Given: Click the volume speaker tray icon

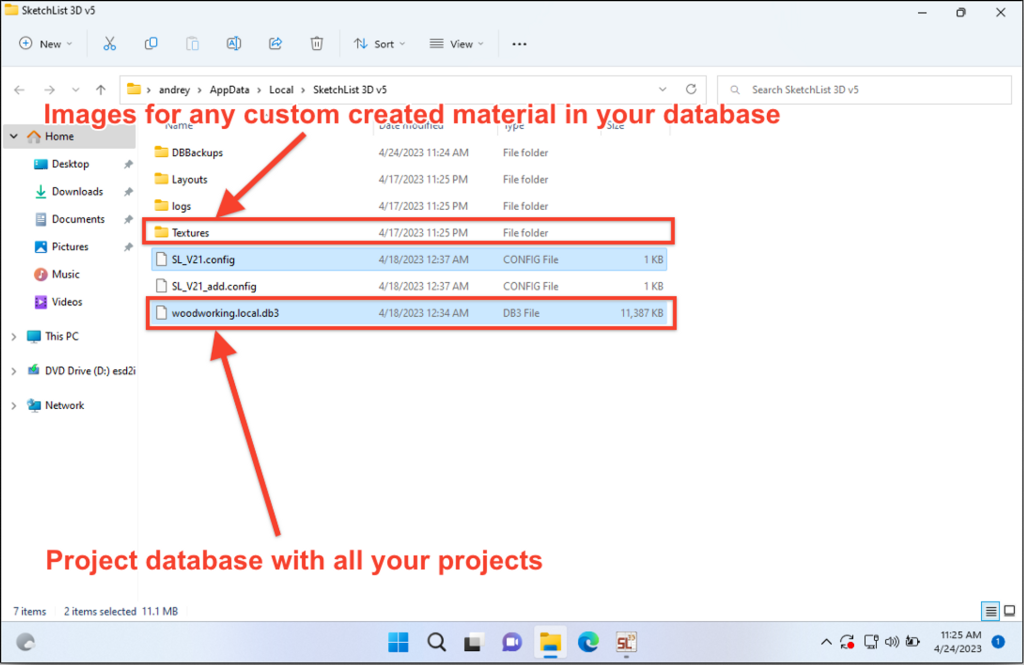Looking at the screenshot, I should point(891,642).
